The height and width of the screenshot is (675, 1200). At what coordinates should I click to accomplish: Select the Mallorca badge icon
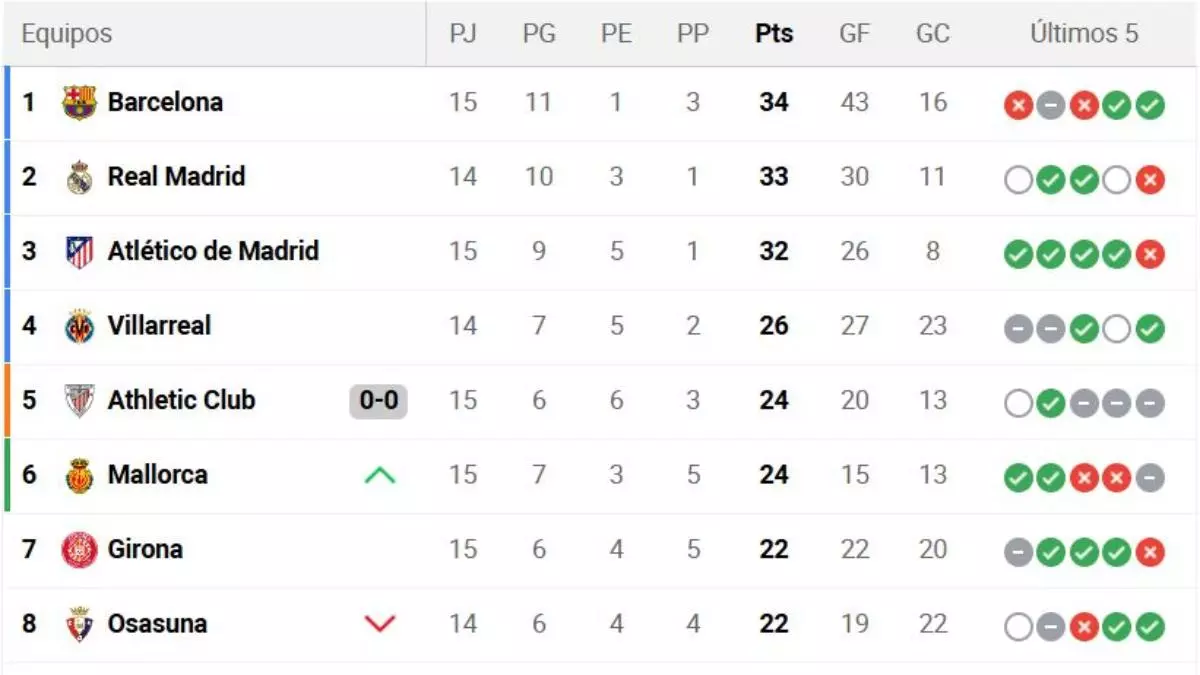(x=77, y=474)
